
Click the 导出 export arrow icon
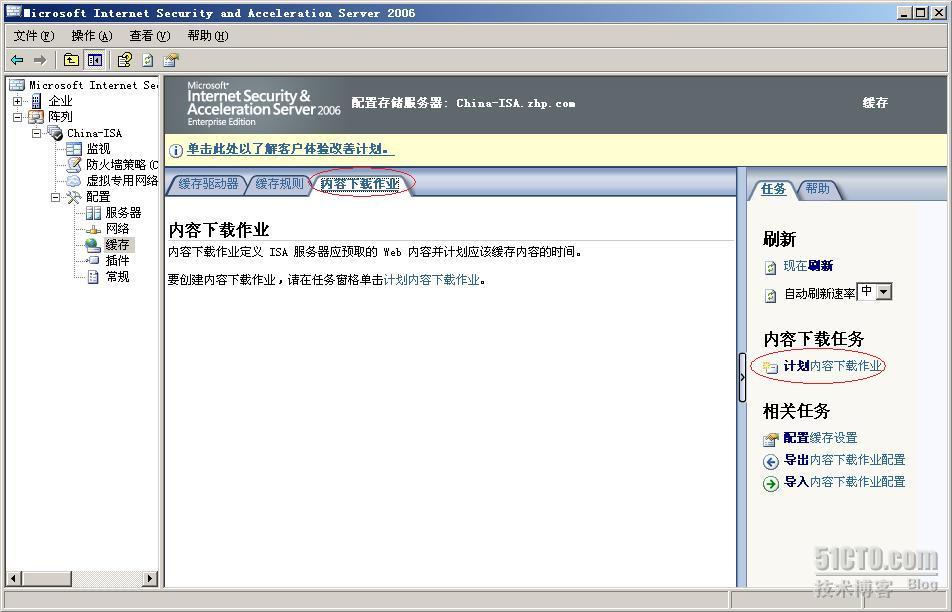[x=770, y=461]
